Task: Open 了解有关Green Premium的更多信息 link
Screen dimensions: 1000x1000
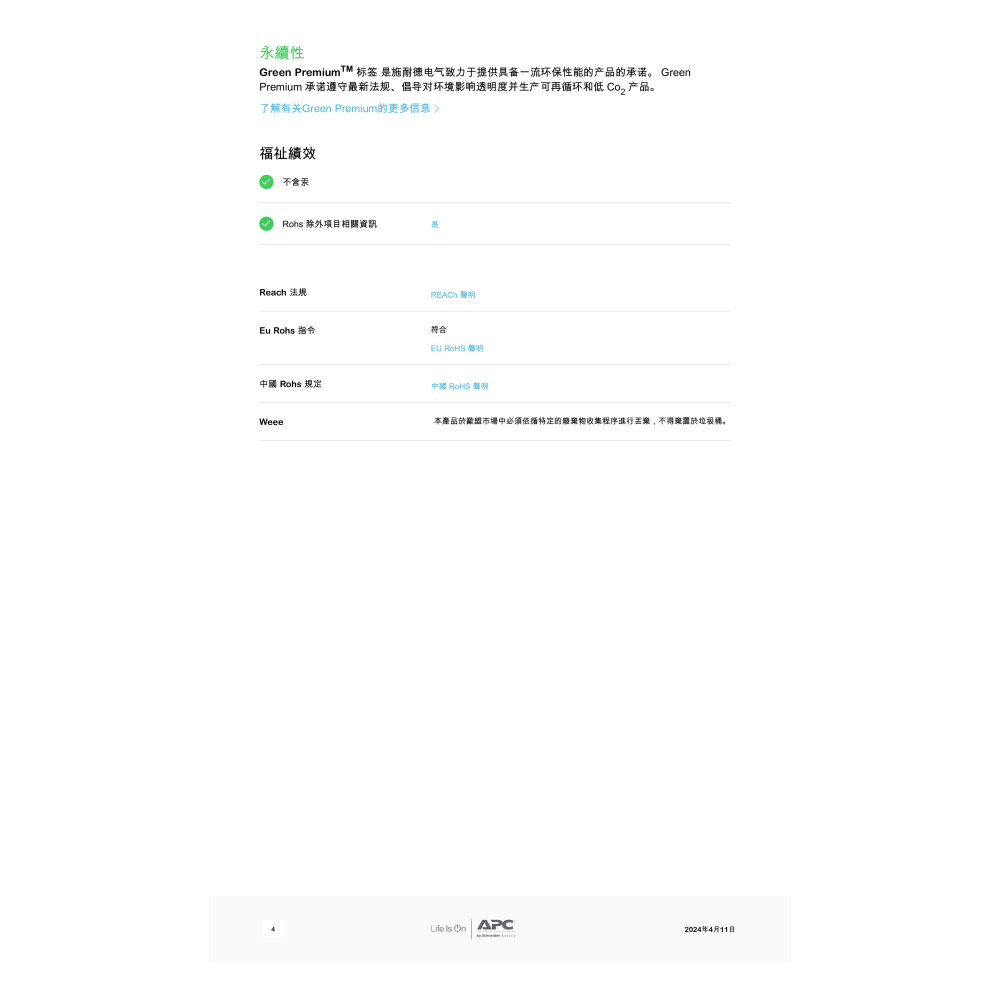Action: 344,108
